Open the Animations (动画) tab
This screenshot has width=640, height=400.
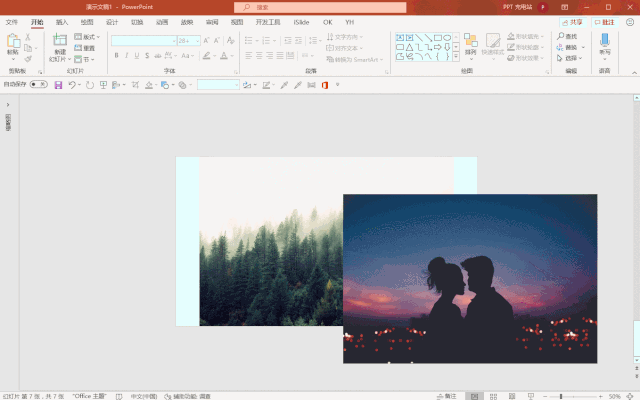click(x=161, y=21)
